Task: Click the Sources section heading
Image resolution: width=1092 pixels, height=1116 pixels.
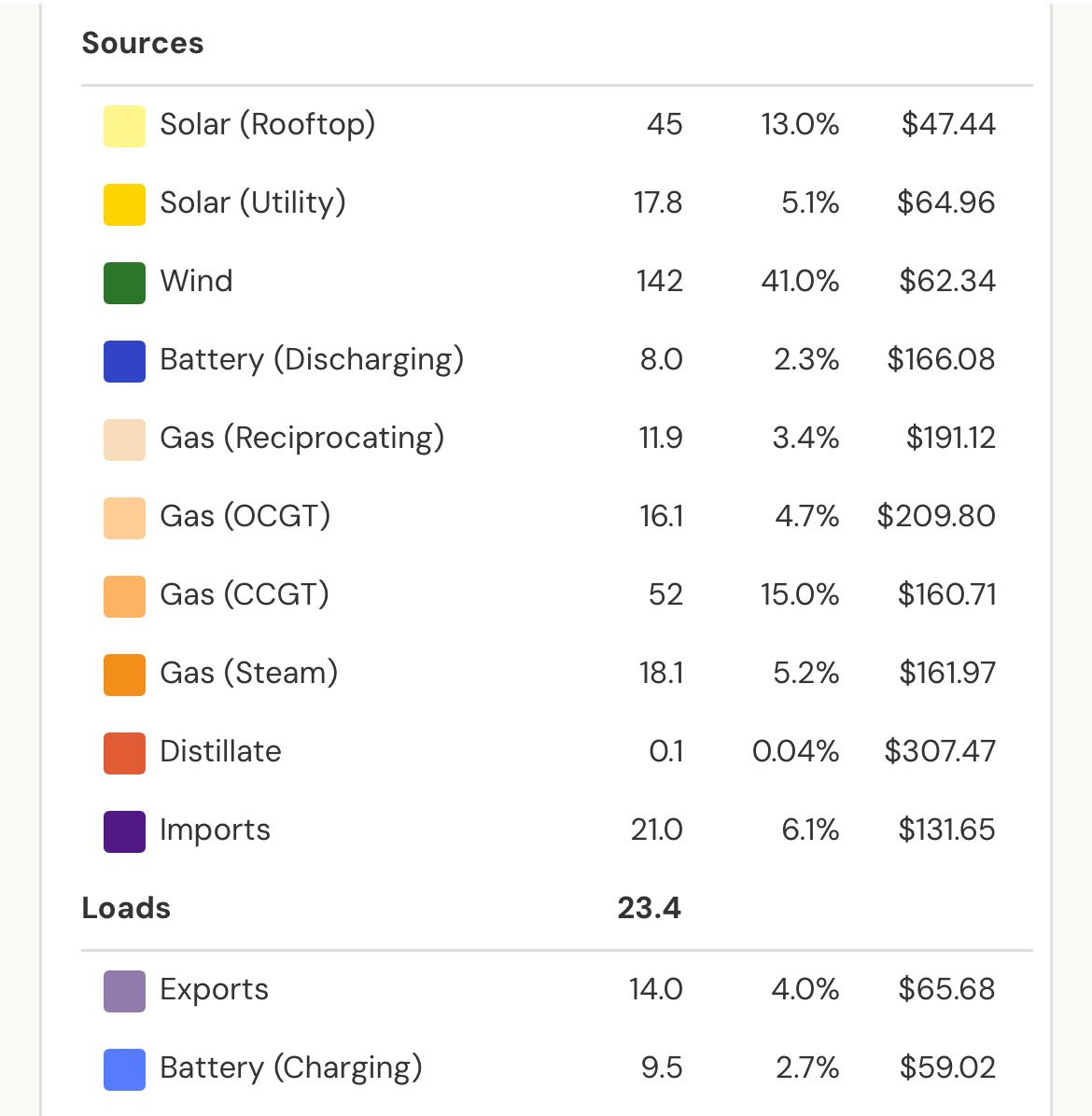Action: click(x=143, y=43)
